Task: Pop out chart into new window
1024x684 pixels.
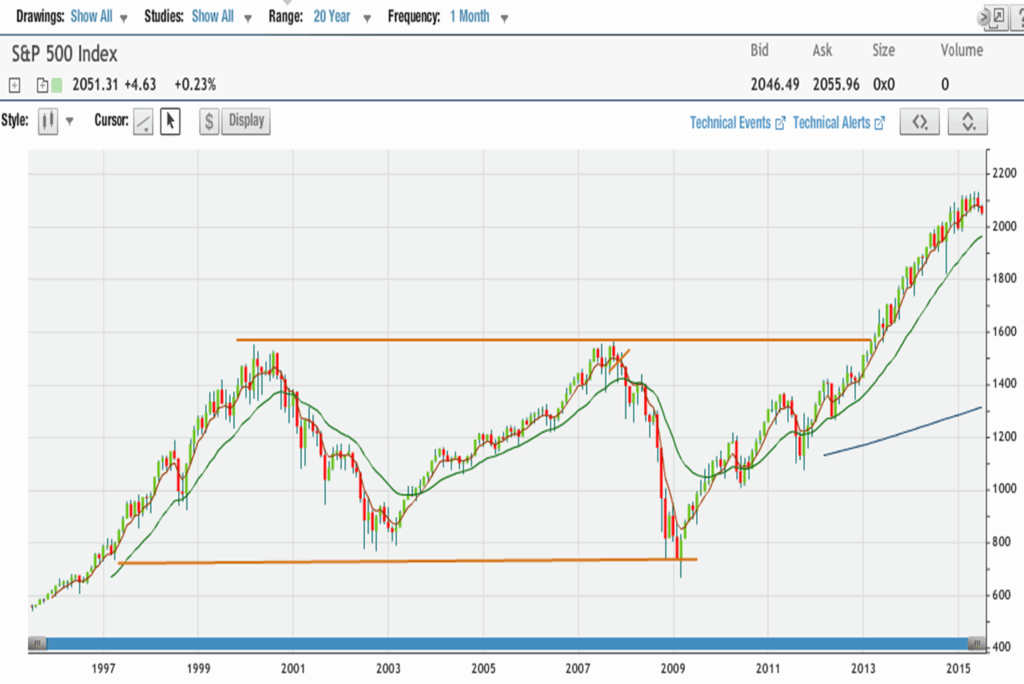Action: [996, 17]
